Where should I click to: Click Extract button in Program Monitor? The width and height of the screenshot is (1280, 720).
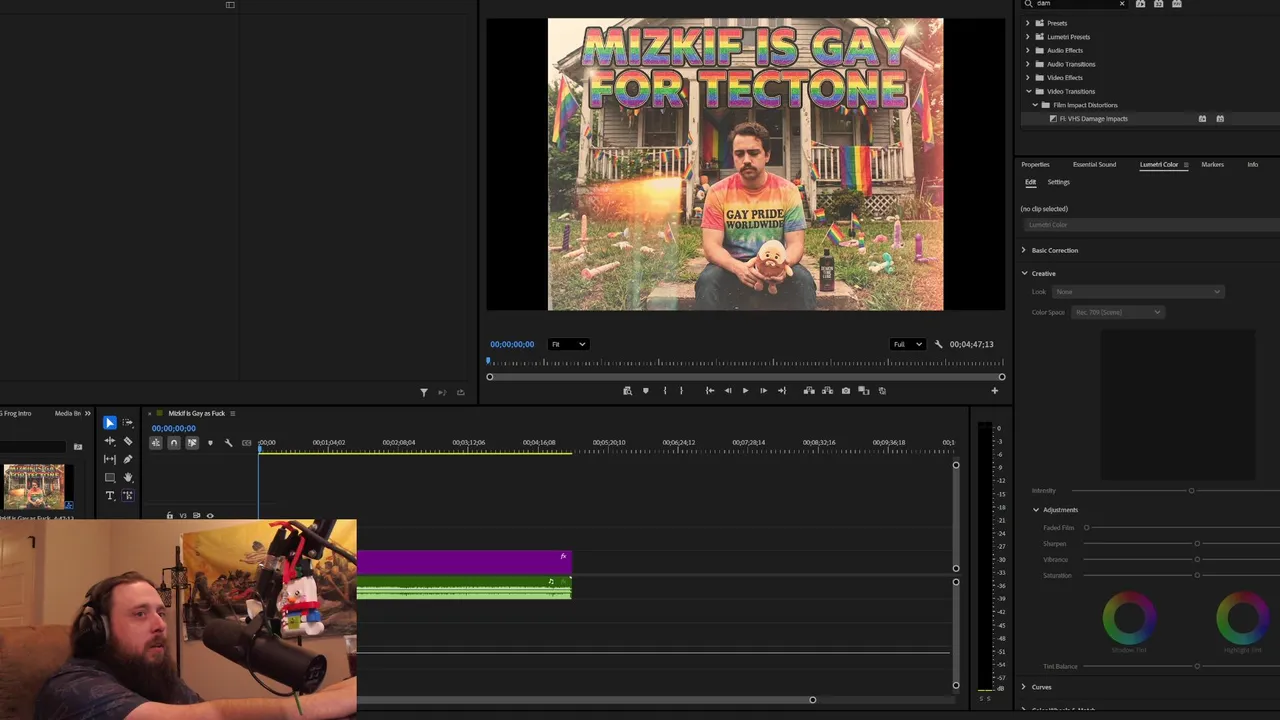tap(827, 391)
